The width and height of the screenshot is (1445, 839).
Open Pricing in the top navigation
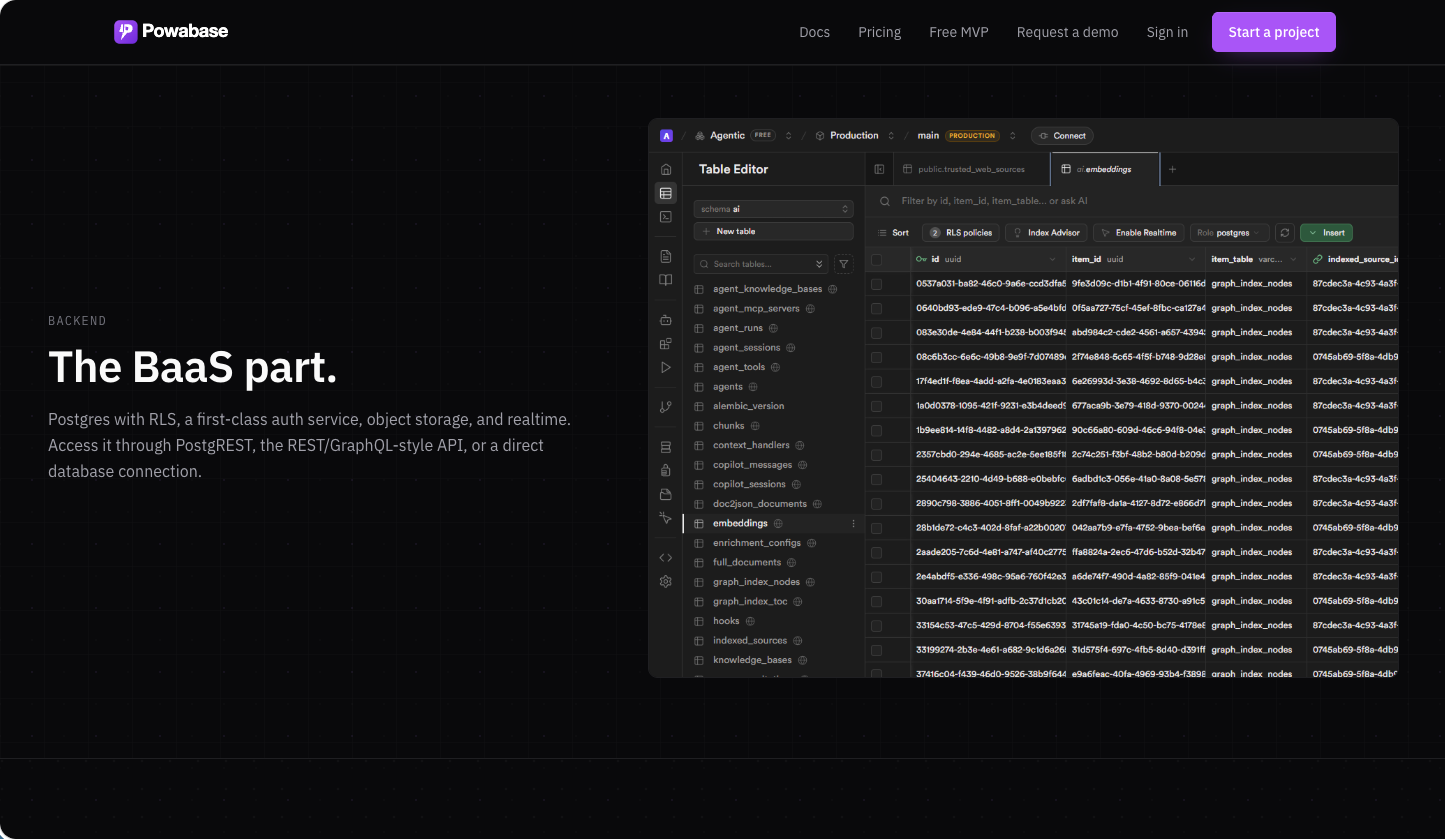879,32
